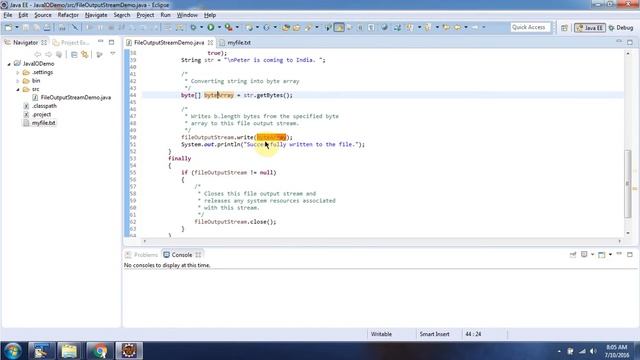Switch to the Project Explorer tab

71,42
